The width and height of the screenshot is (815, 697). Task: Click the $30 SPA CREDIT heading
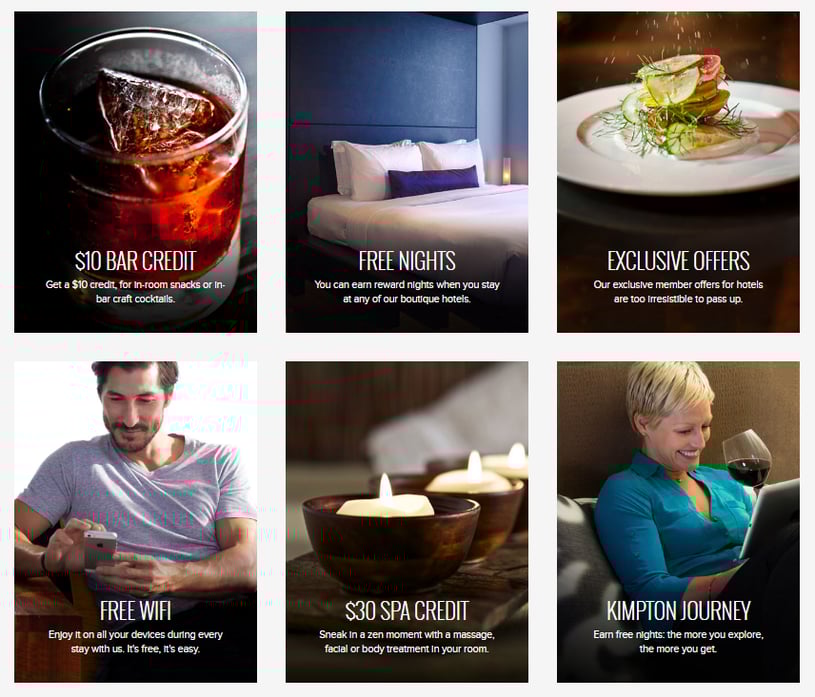click(x=407, y=611)
